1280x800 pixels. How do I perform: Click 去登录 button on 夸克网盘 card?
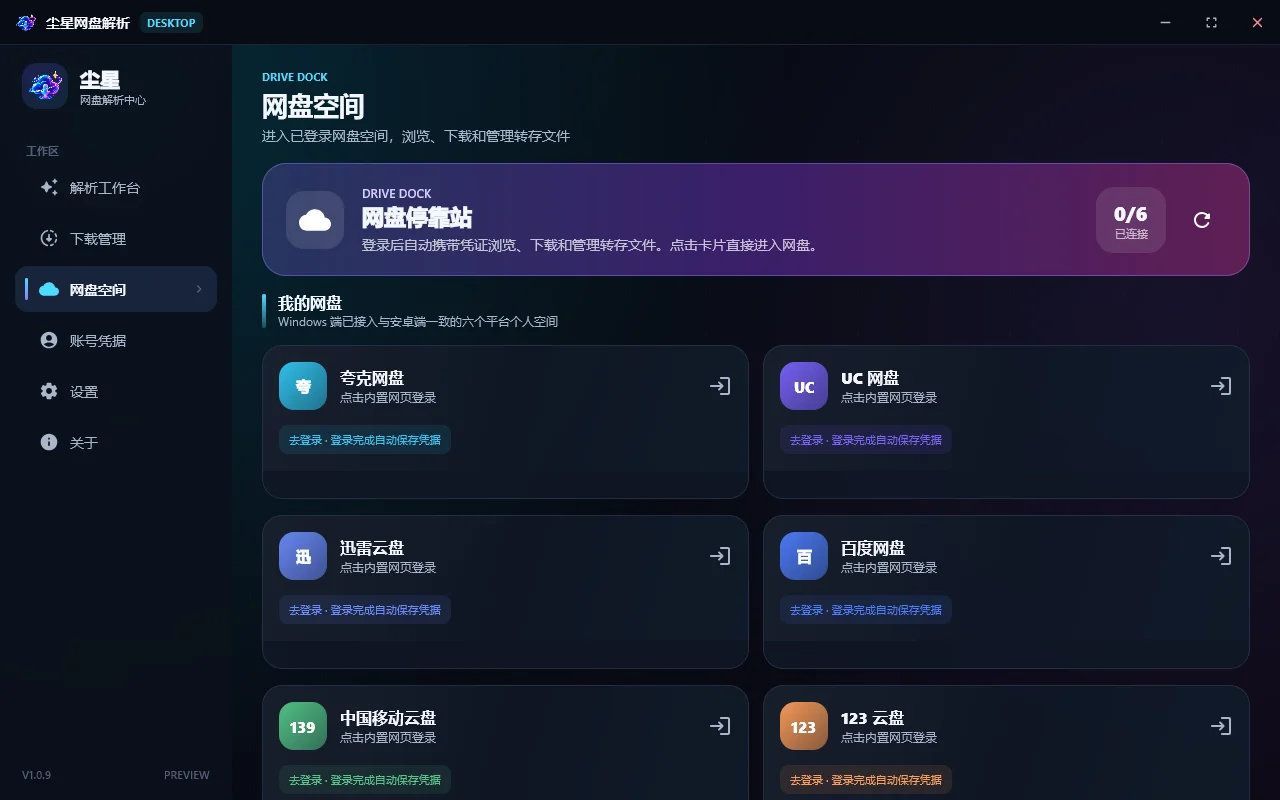(x=365, y=440)
